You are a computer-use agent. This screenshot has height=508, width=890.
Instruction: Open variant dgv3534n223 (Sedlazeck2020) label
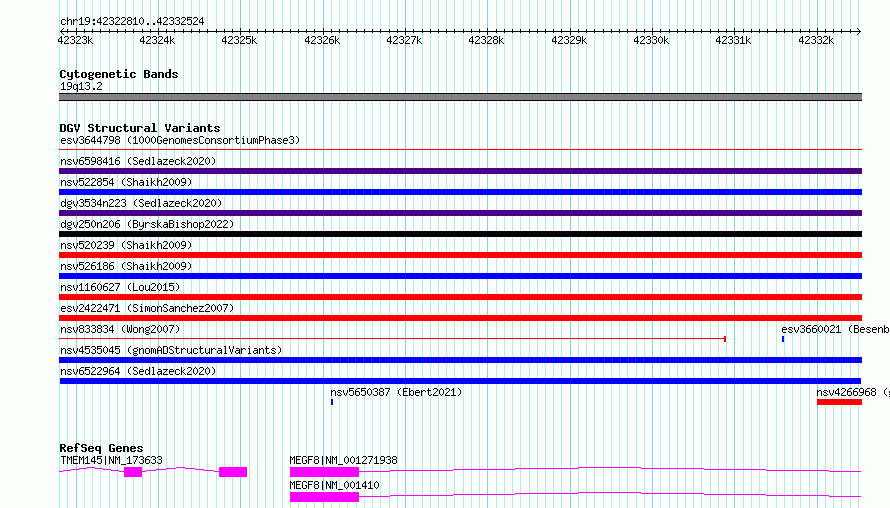pos(141,203)
